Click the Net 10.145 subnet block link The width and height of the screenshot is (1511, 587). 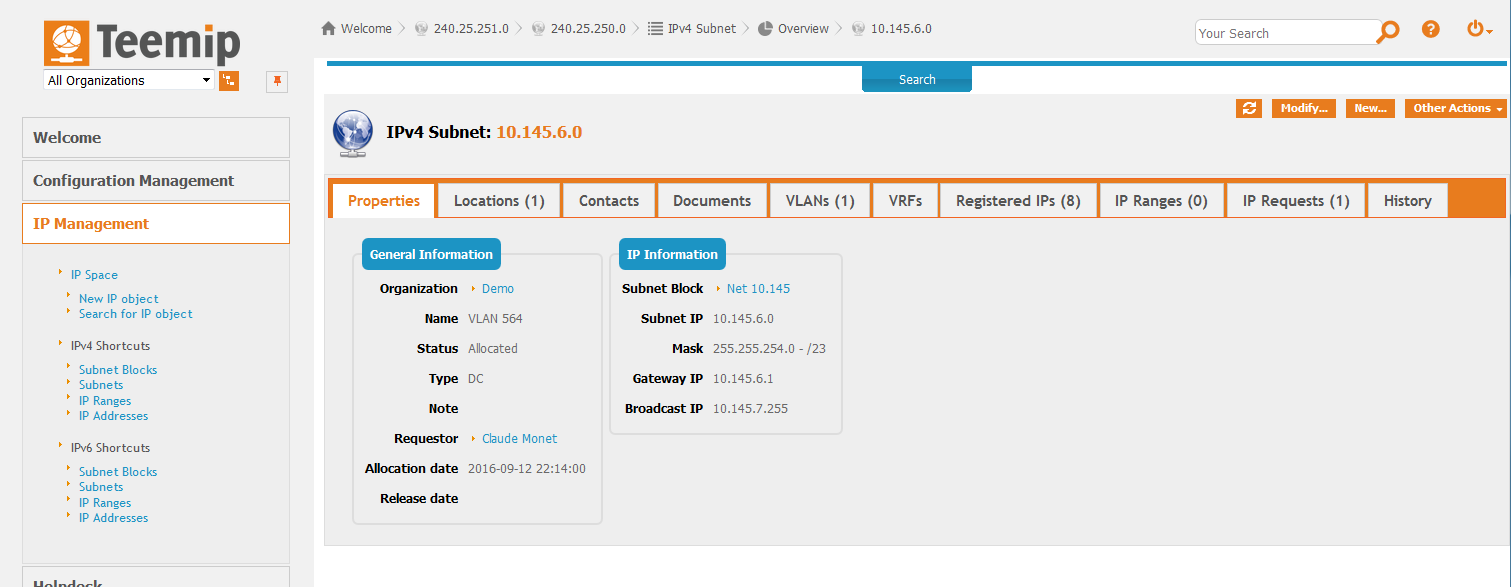click(758, 289)
